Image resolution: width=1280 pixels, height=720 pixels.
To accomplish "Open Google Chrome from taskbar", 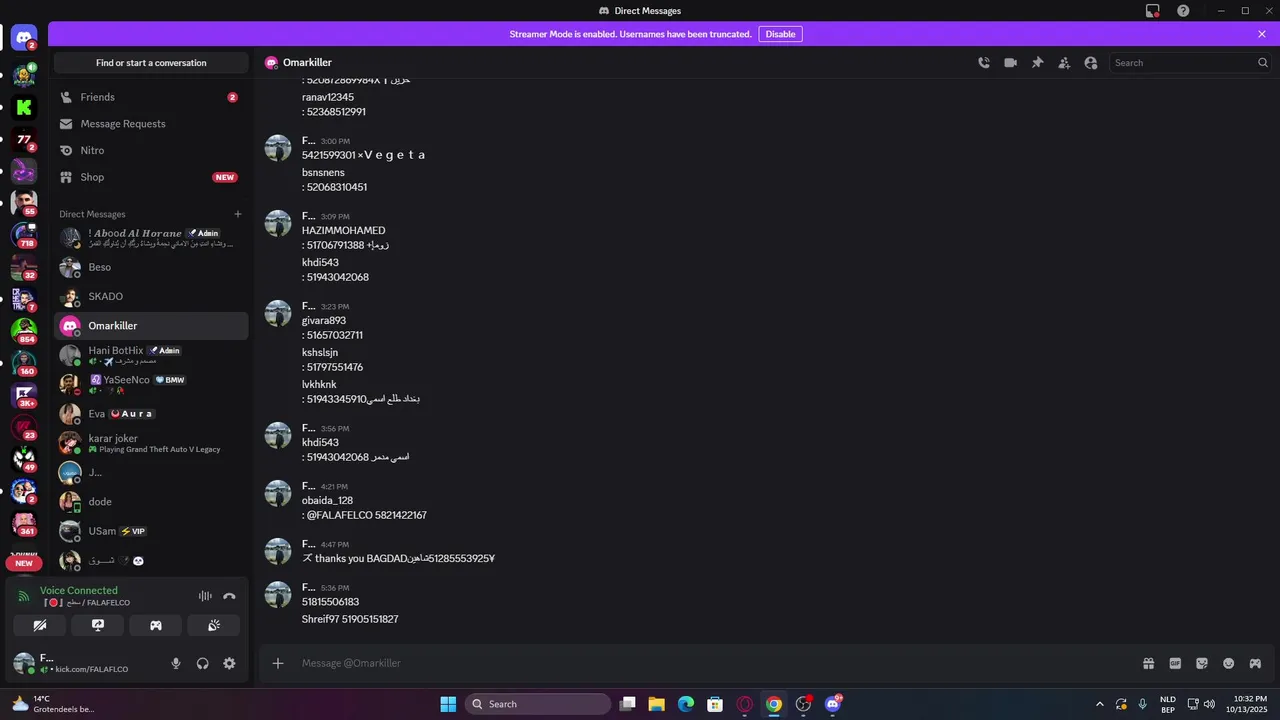I will click(x=773, y=704).
